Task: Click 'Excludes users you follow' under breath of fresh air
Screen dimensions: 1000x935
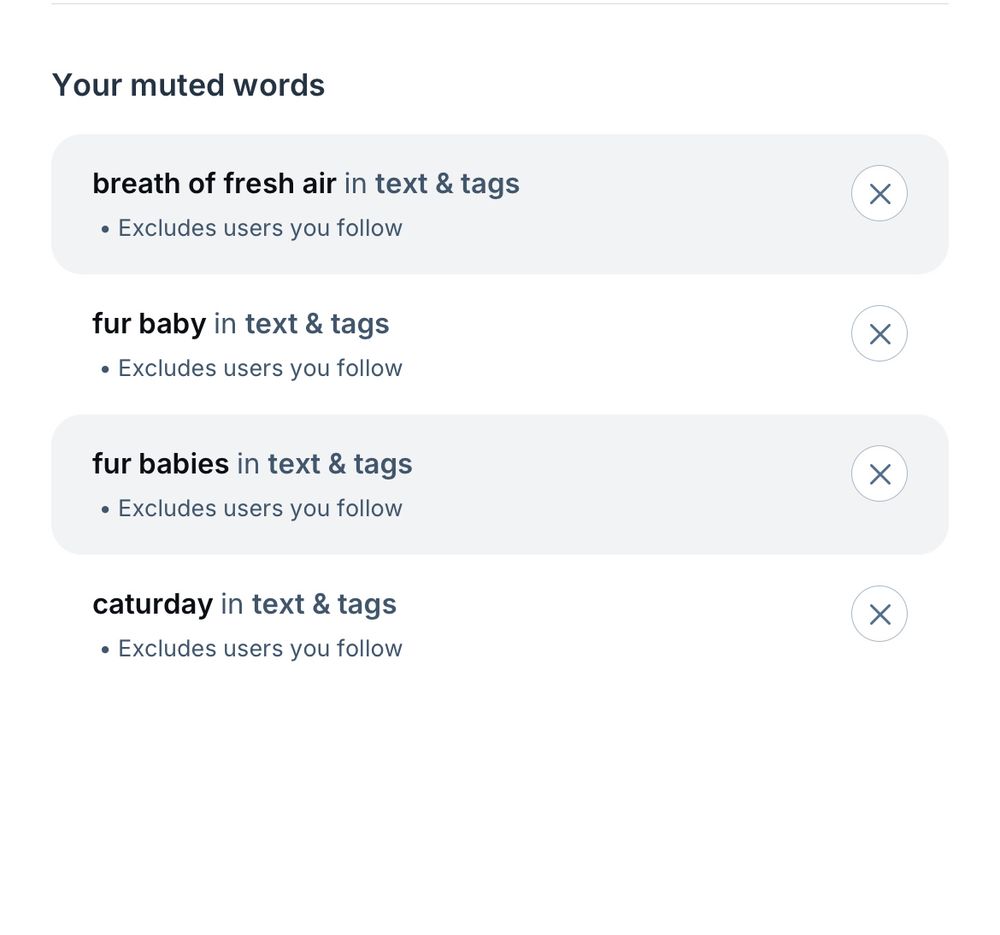Action: [x=260, y=228]
